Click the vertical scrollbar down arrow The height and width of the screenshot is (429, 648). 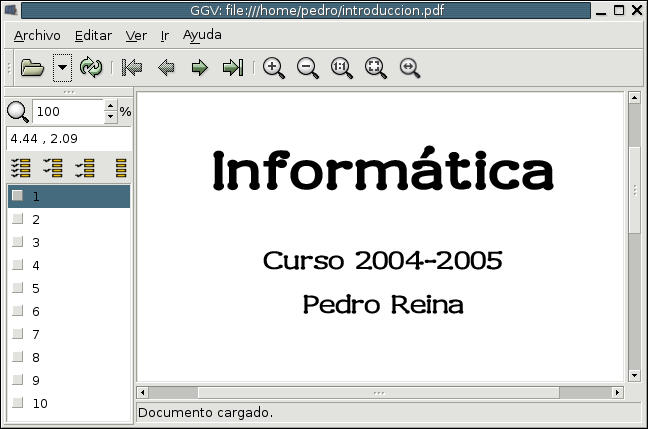(x=634, y=376)
